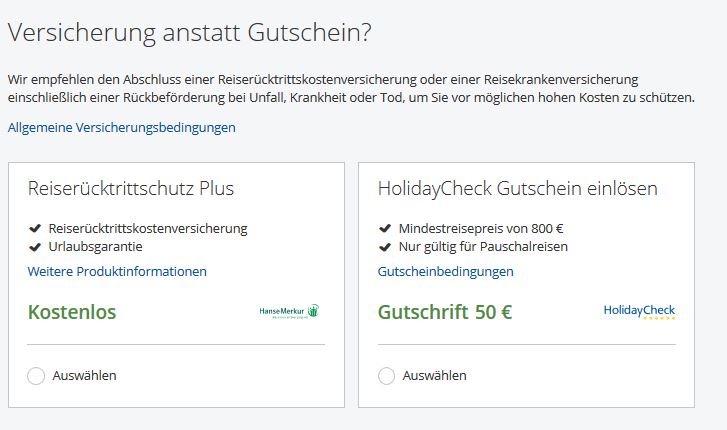727x430 pixels.
Task: Open Allgemeine Versicherungsbedingungen link
Action: 121,128
